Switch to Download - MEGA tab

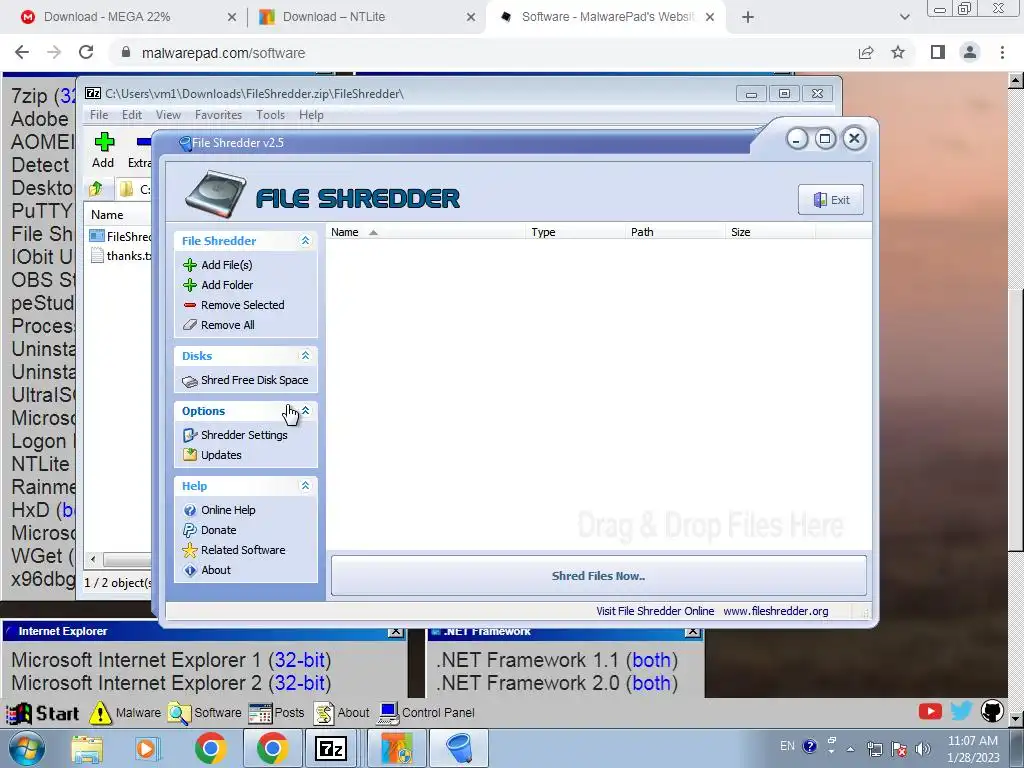(124, 17)
